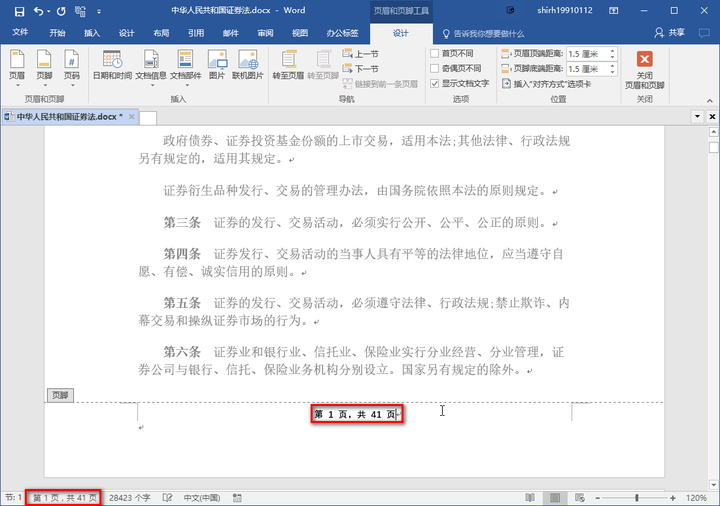The image size is (720, 506).
Task: Open word count 28423 个字
Action: tap(130, 498)
